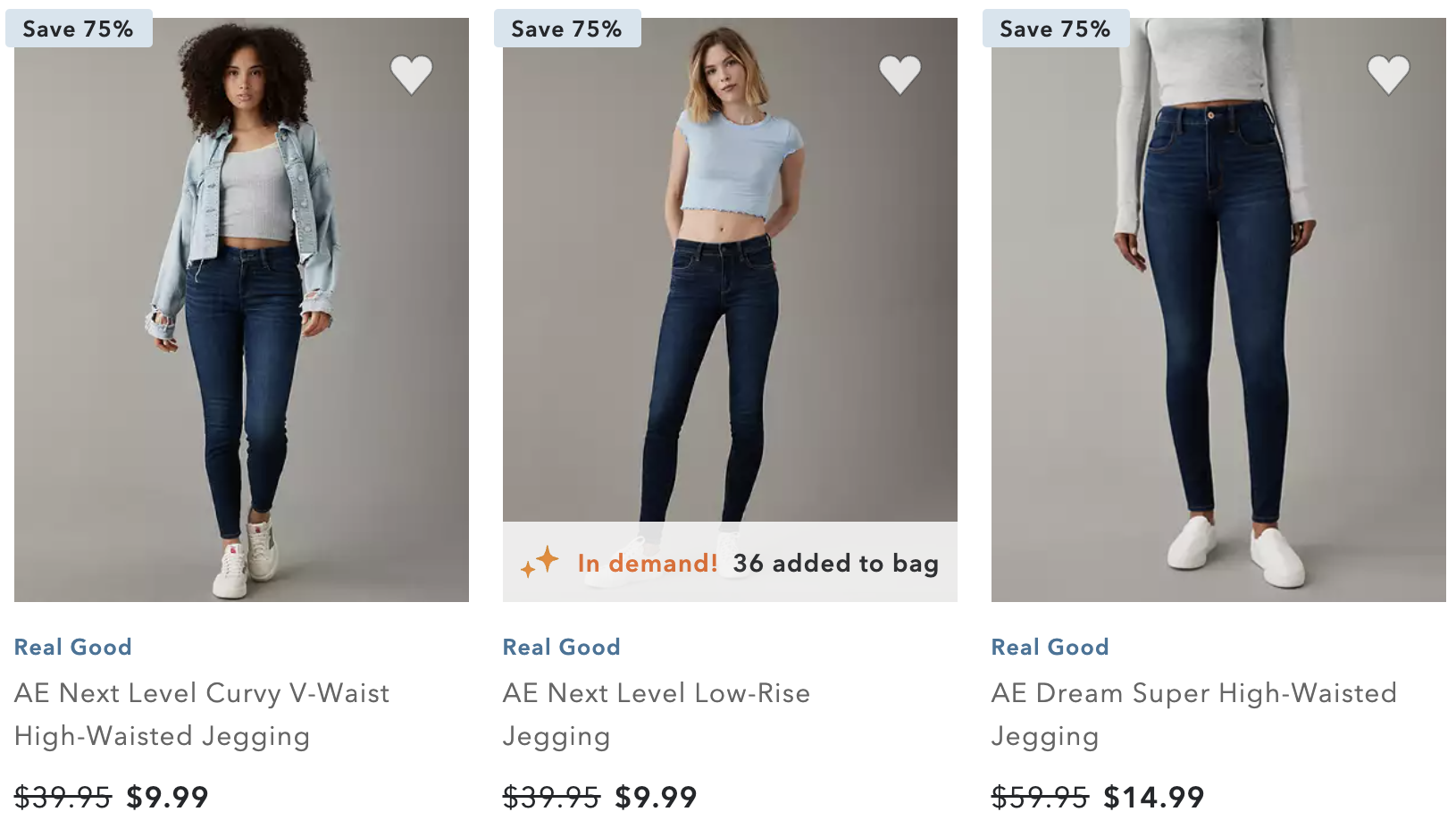Screen dimensions: 1456x820
Task: Click the $14.99 price of Dream Jegging
Action: pos(1153,796)
